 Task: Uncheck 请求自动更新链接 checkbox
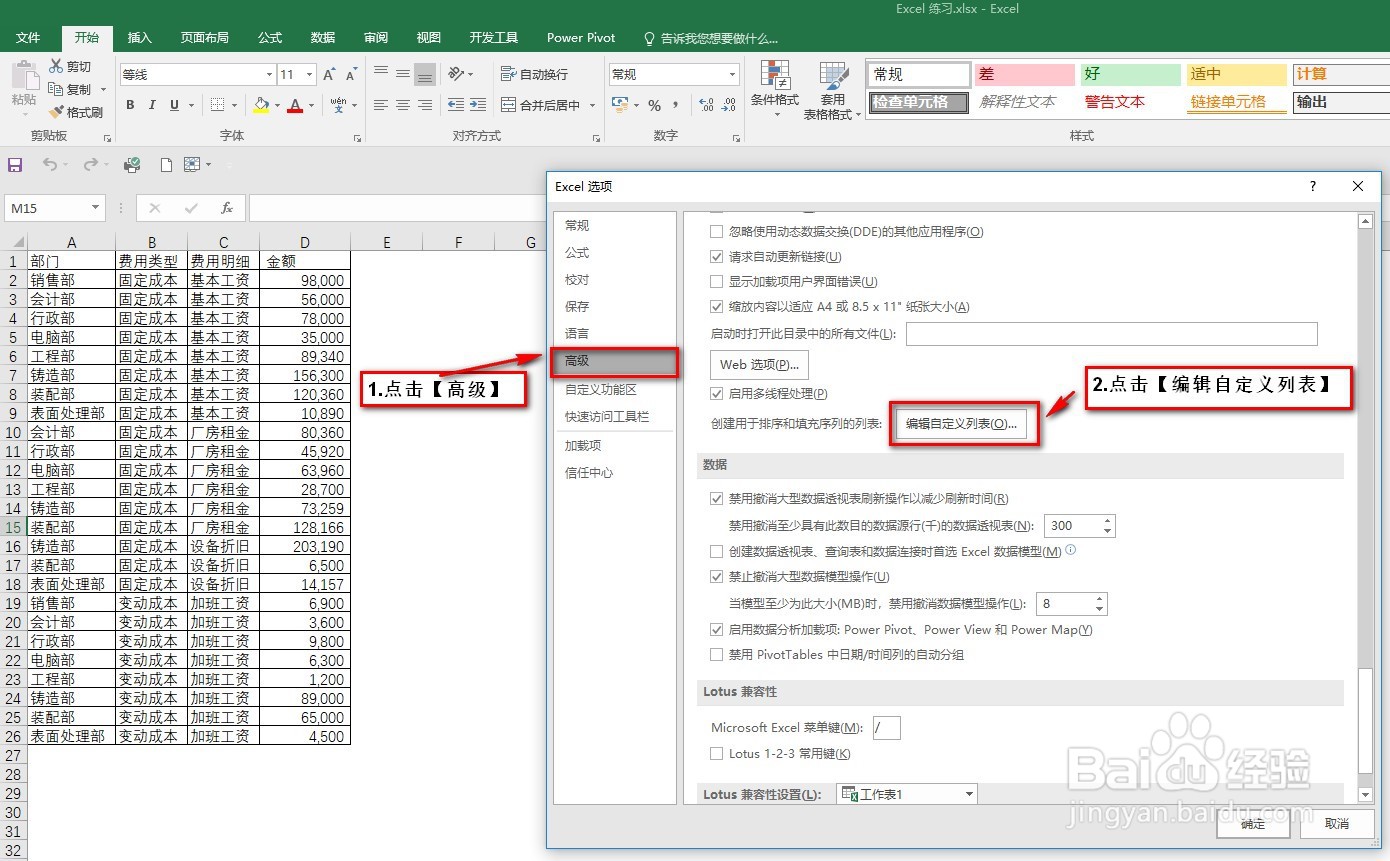[716, 257]
